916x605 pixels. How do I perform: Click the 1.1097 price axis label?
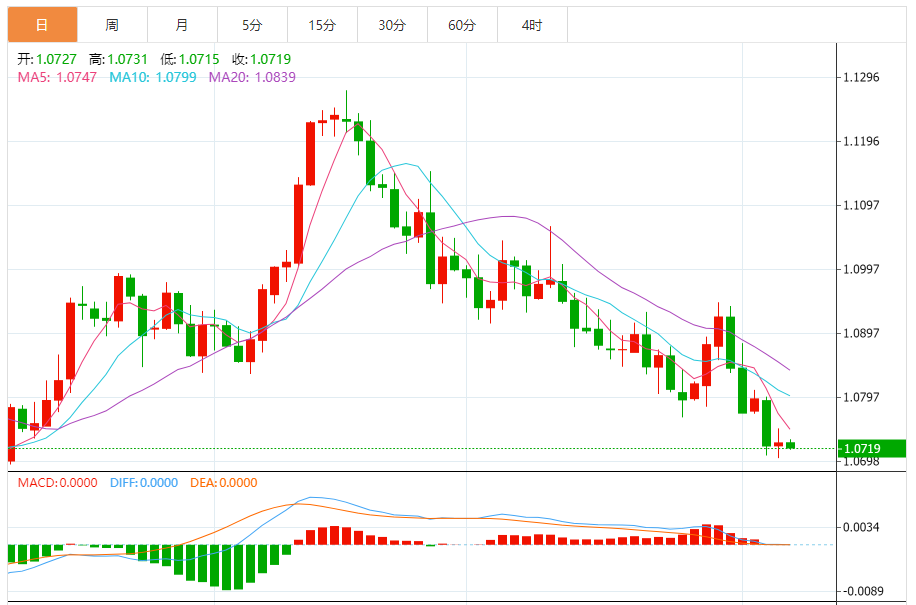(x=861, y=205)
